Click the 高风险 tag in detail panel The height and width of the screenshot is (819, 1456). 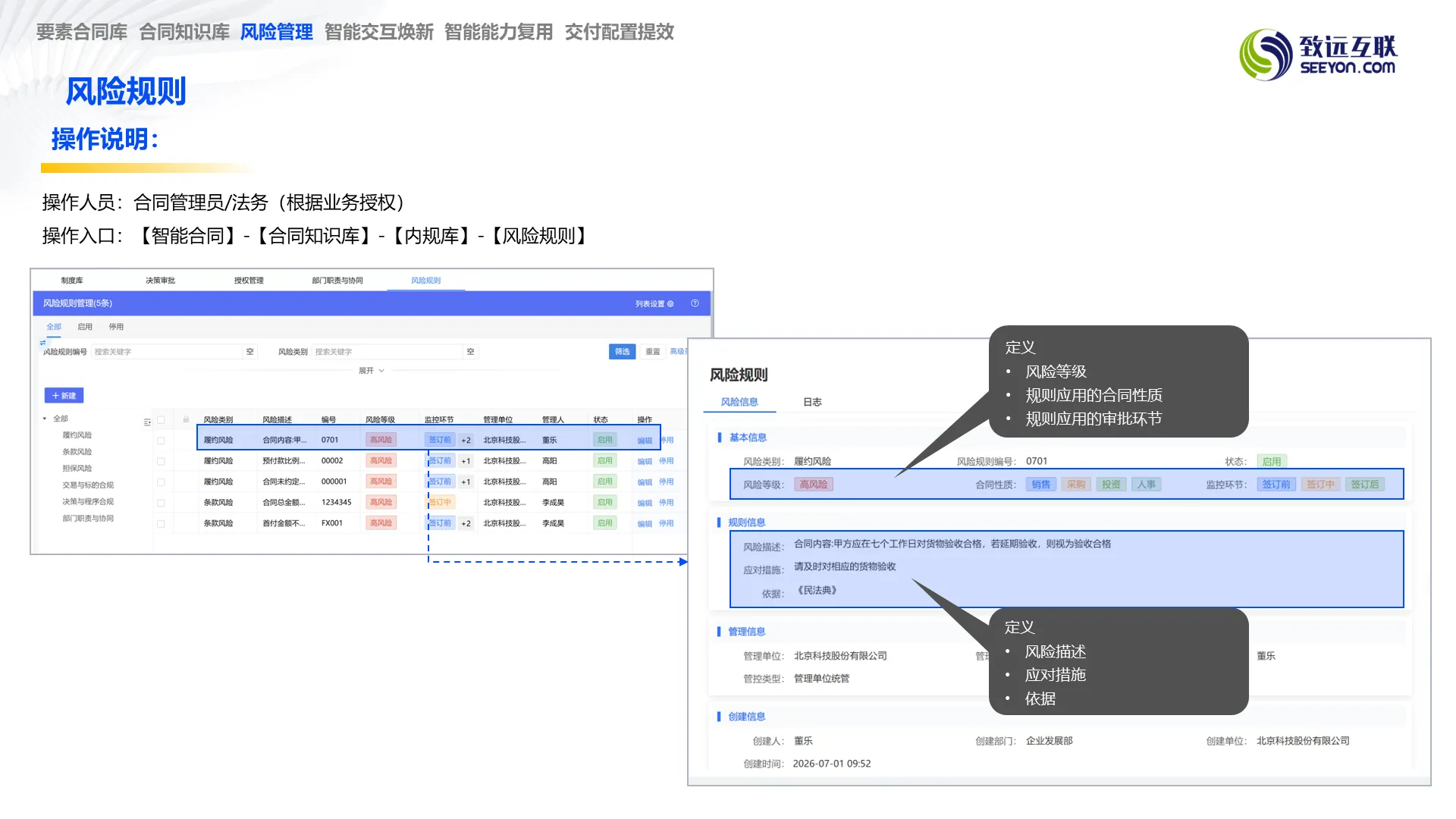[x=814, y=485]
